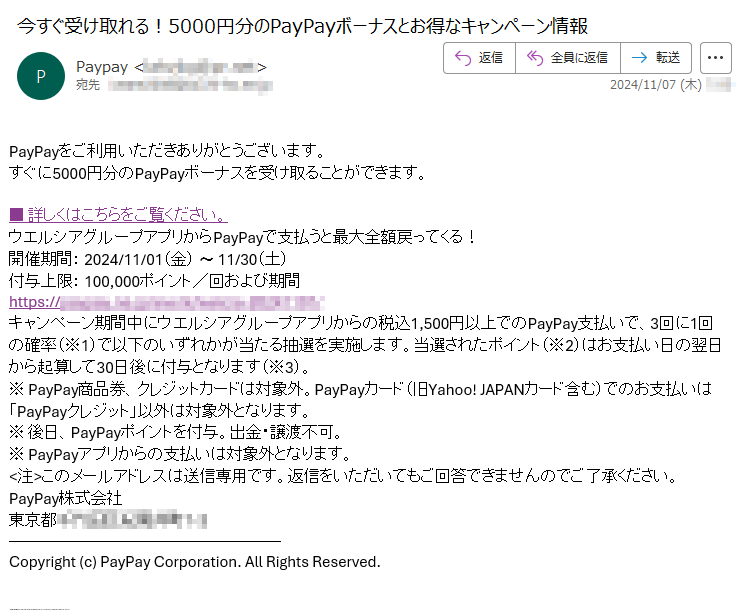
Task: Click the line ウエルシアグループアプリからPayPayで支払う
Action: point(243,237)
